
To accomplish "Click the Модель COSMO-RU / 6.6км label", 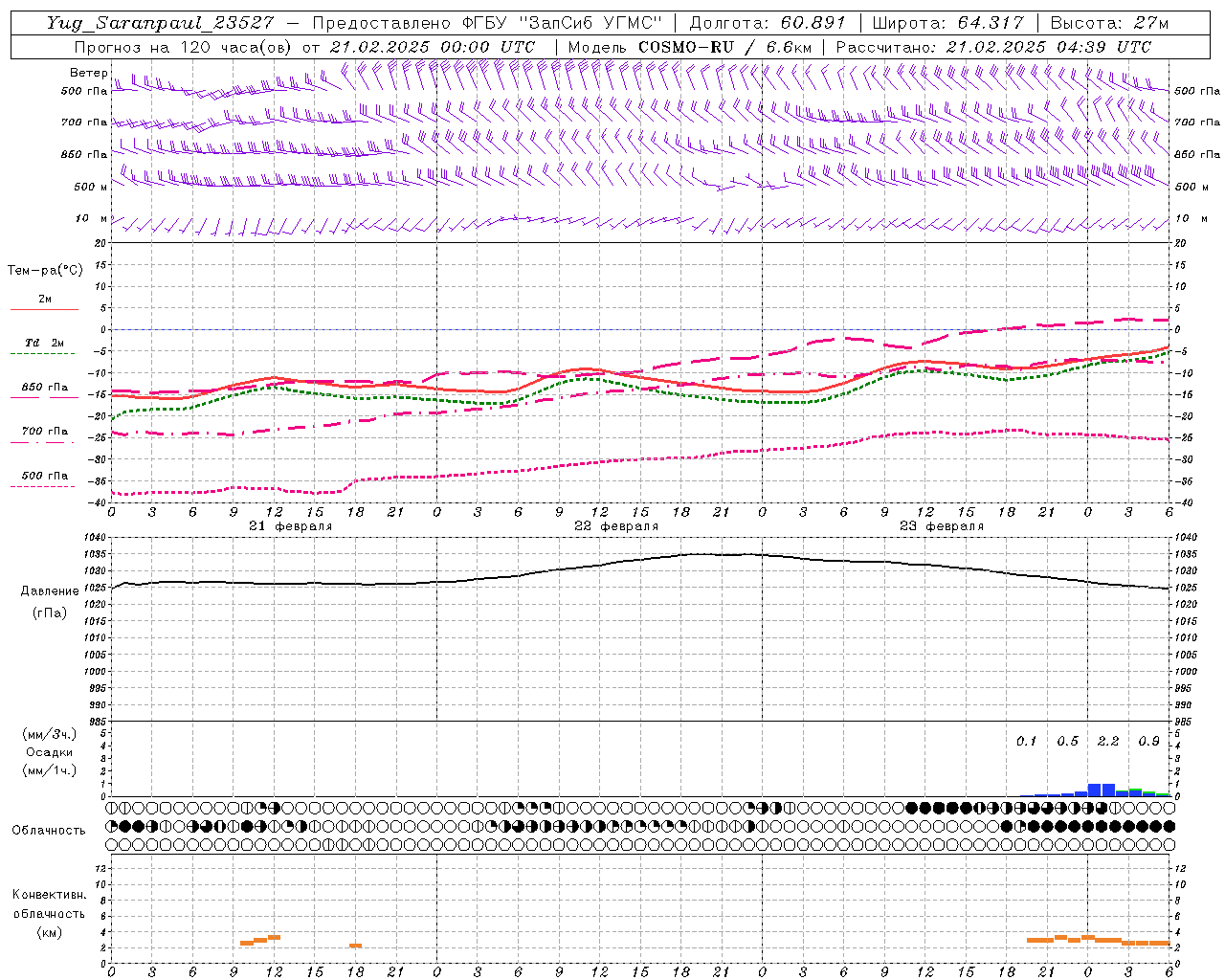I will click(689, 47).
